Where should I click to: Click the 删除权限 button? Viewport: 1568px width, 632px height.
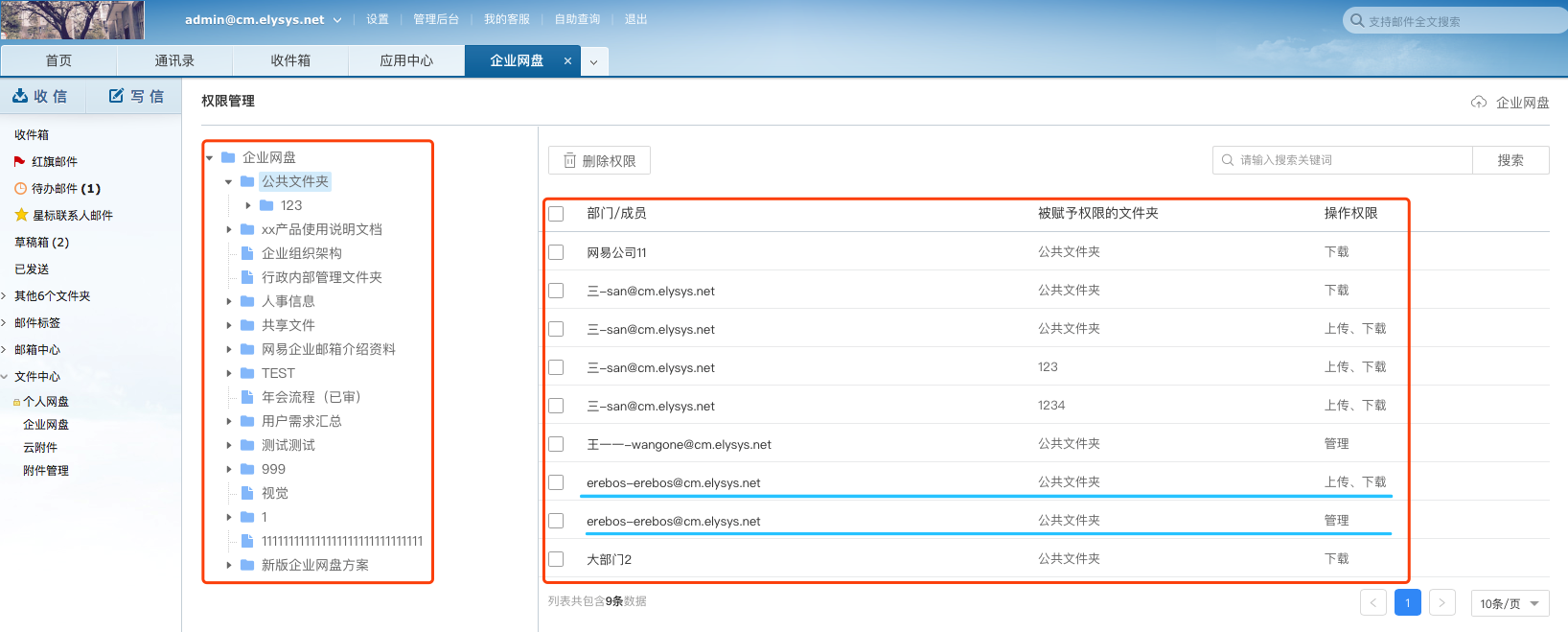(x=599, y=160)
